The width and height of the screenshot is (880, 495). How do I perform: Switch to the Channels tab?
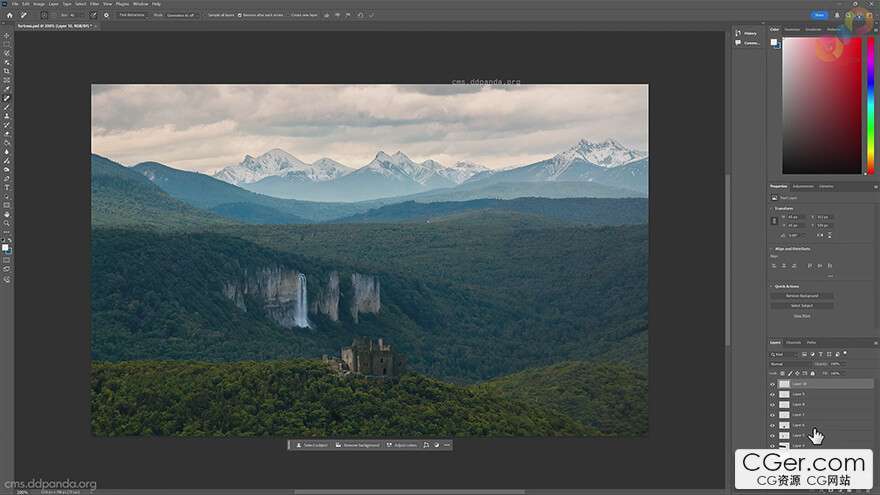[793, 343]
